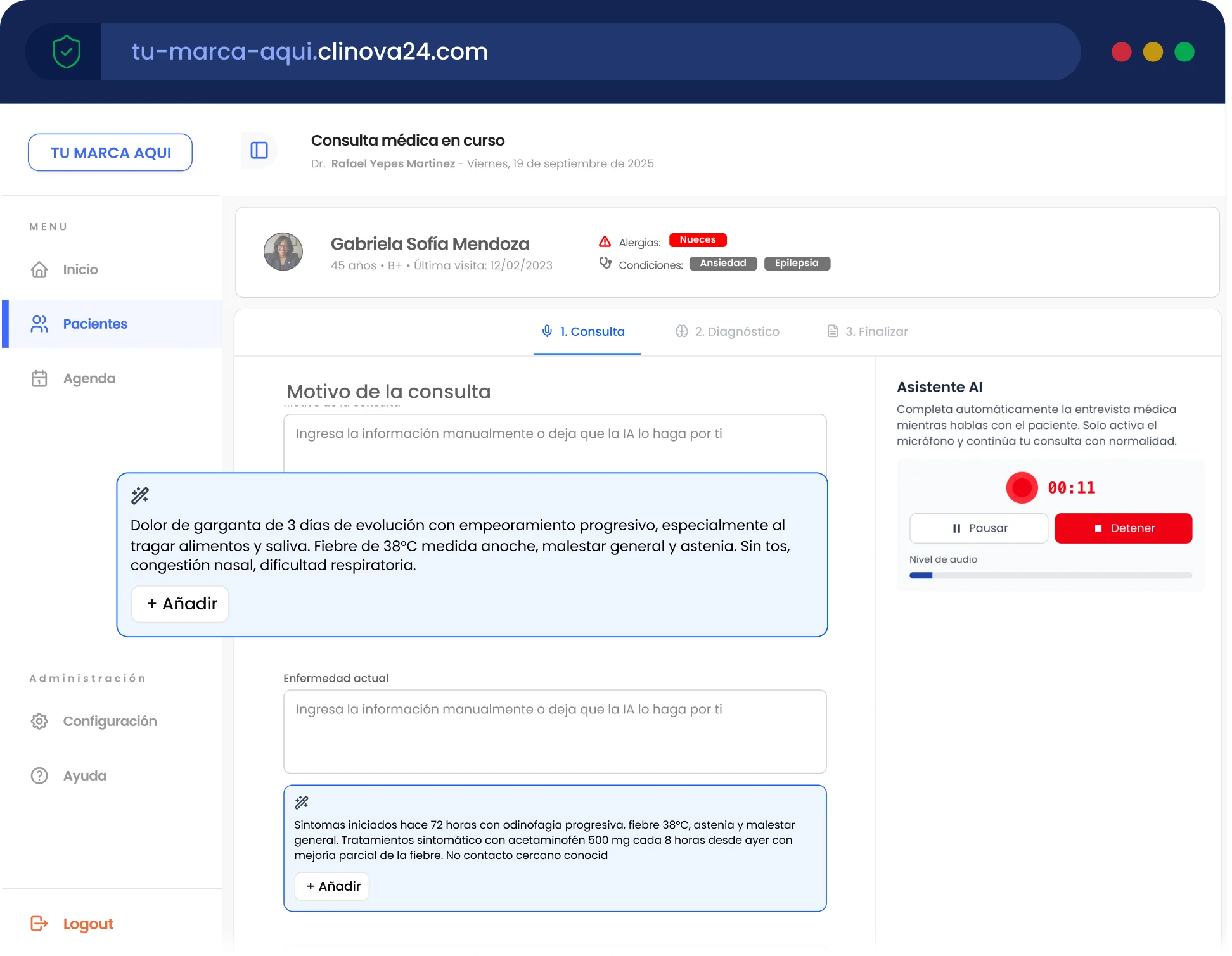Click the Condiciones stethoscope icon
The image size is (1232, 956).
click(605, 263)
